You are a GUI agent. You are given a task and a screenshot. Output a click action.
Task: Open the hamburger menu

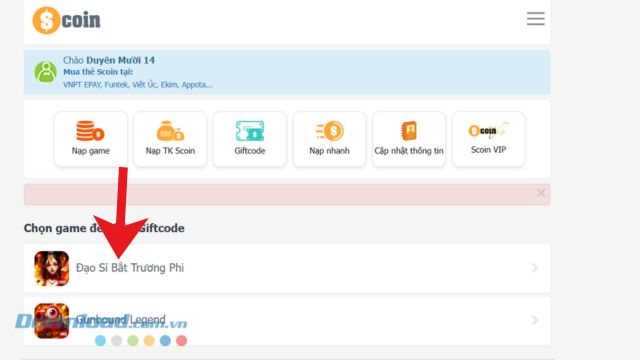pos(536,19)
